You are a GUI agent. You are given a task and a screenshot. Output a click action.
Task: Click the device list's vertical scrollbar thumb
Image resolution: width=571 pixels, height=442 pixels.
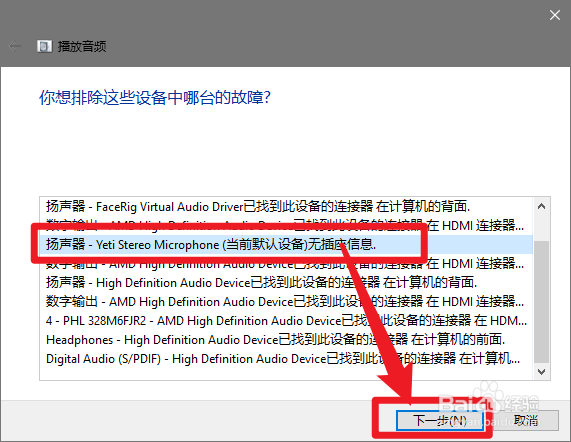coord(542,302)
